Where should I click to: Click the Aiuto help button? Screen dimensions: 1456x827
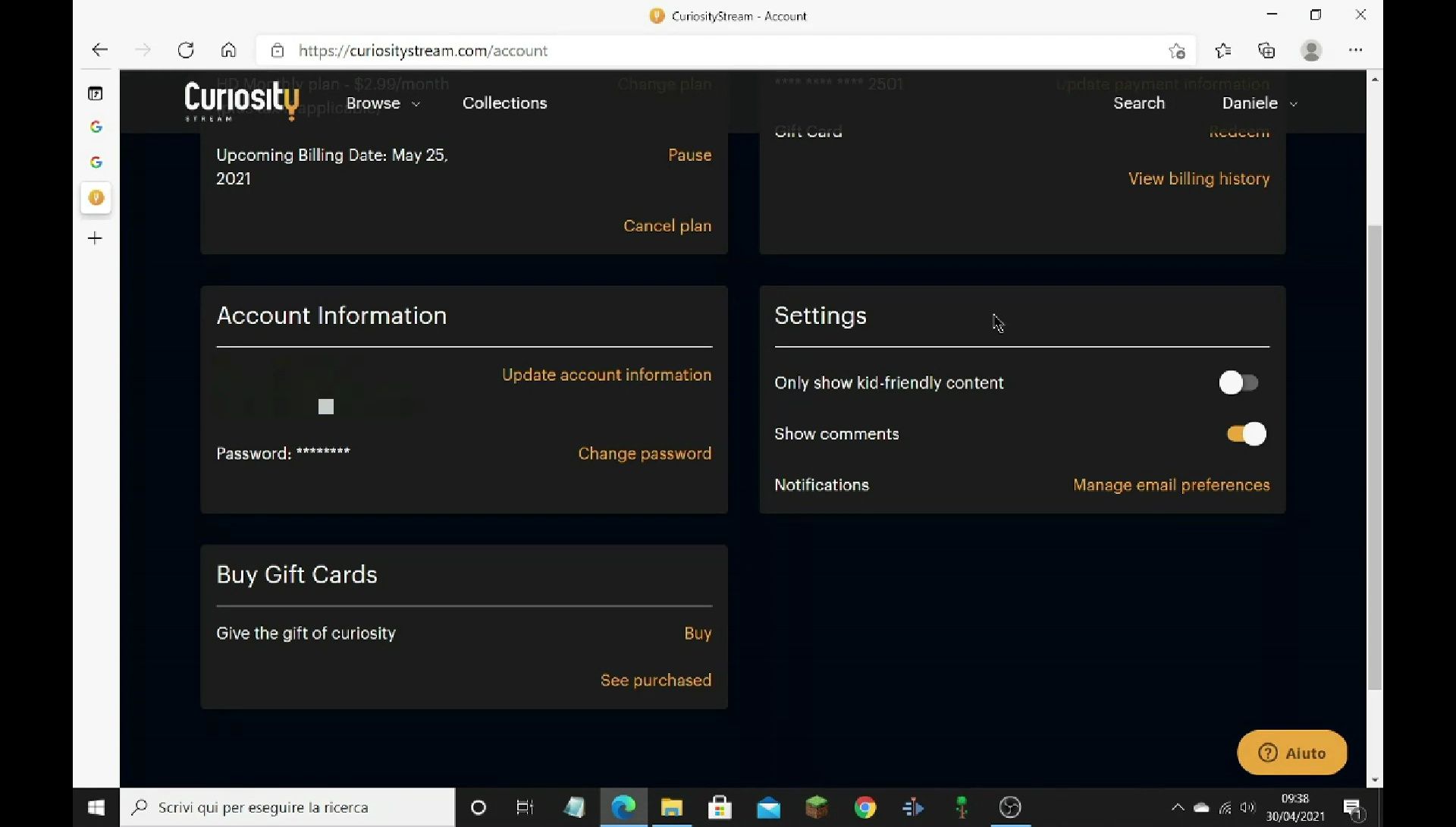point(1292,753)
